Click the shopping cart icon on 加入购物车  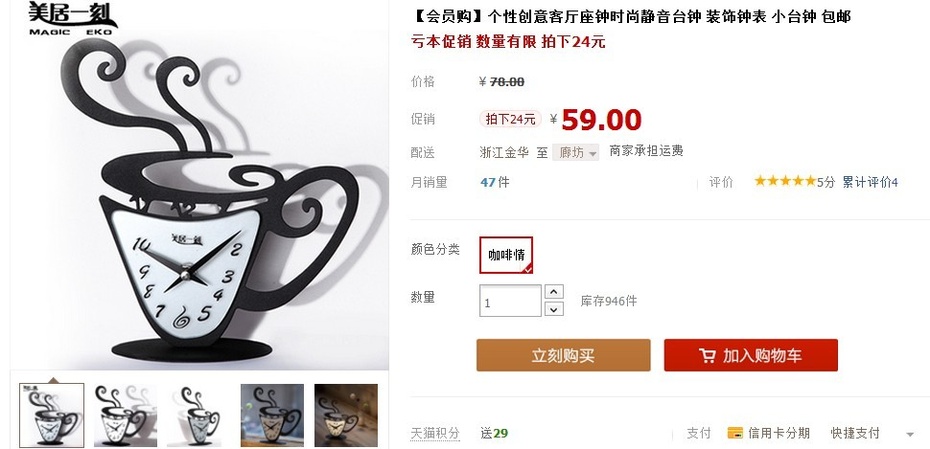tap(707, 355)
